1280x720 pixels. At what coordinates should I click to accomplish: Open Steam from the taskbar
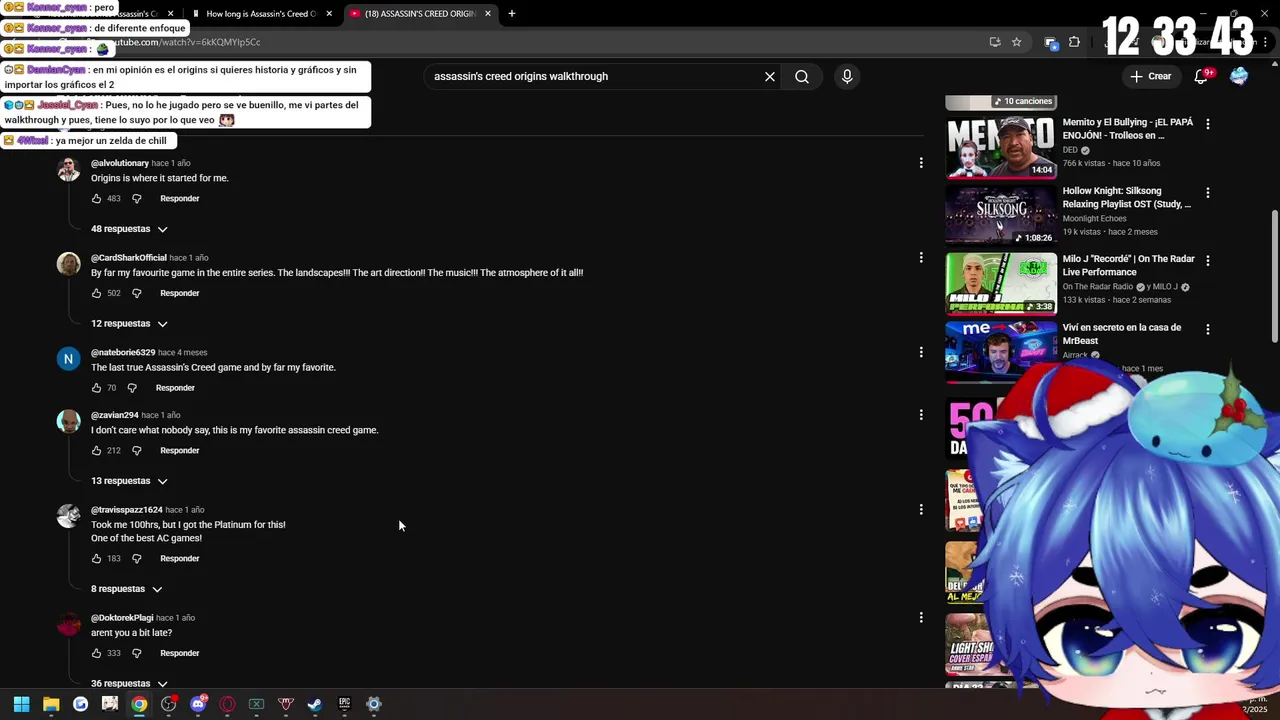(315, 704)
